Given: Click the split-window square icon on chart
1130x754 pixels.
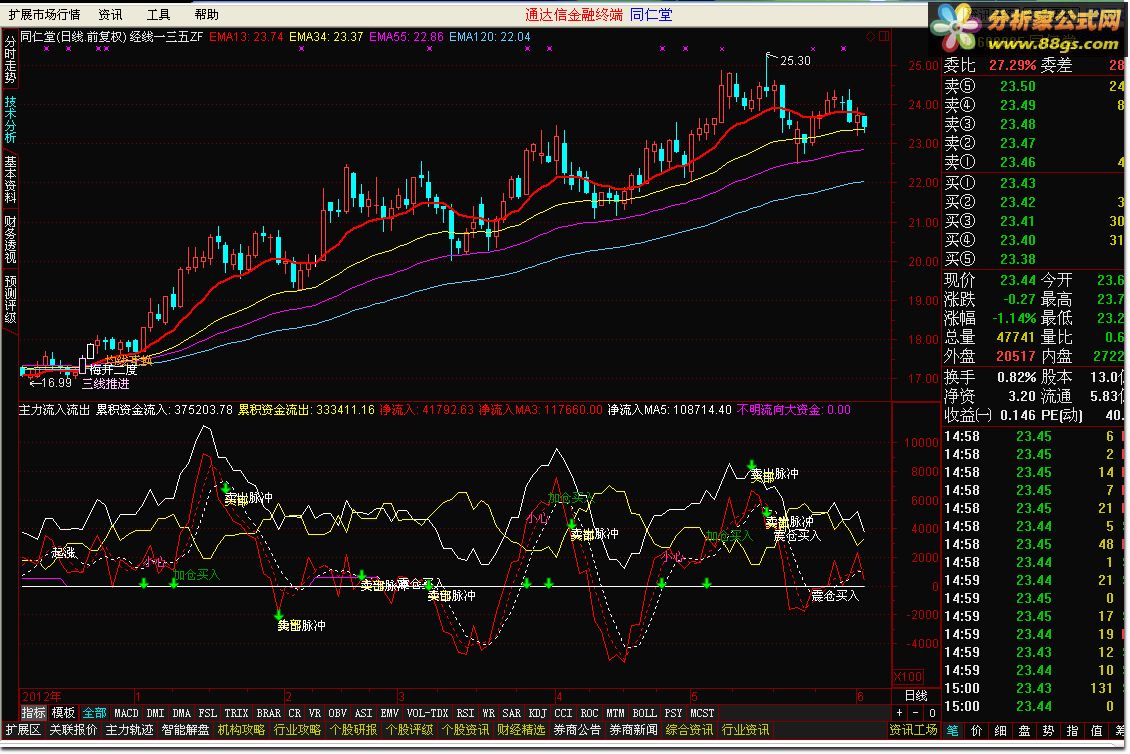Looking at the screenshot, I should 884,36.
